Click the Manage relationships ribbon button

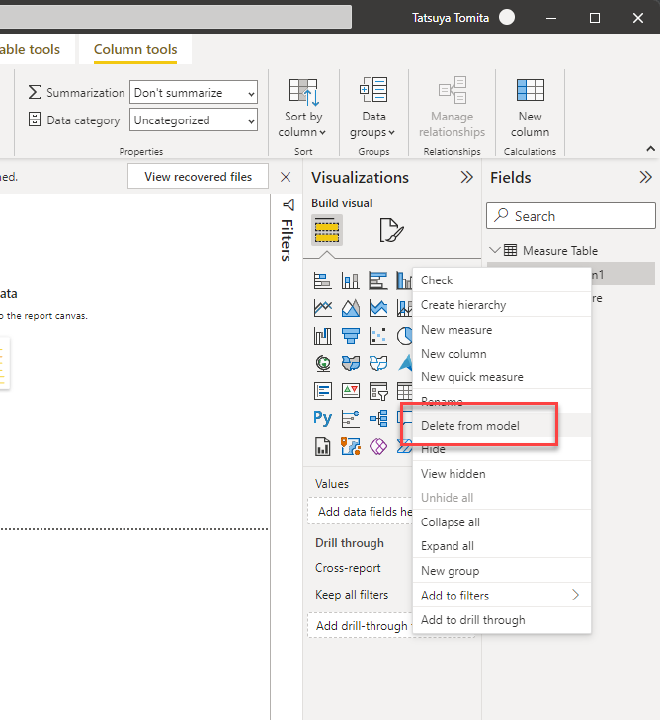point(452,108)
